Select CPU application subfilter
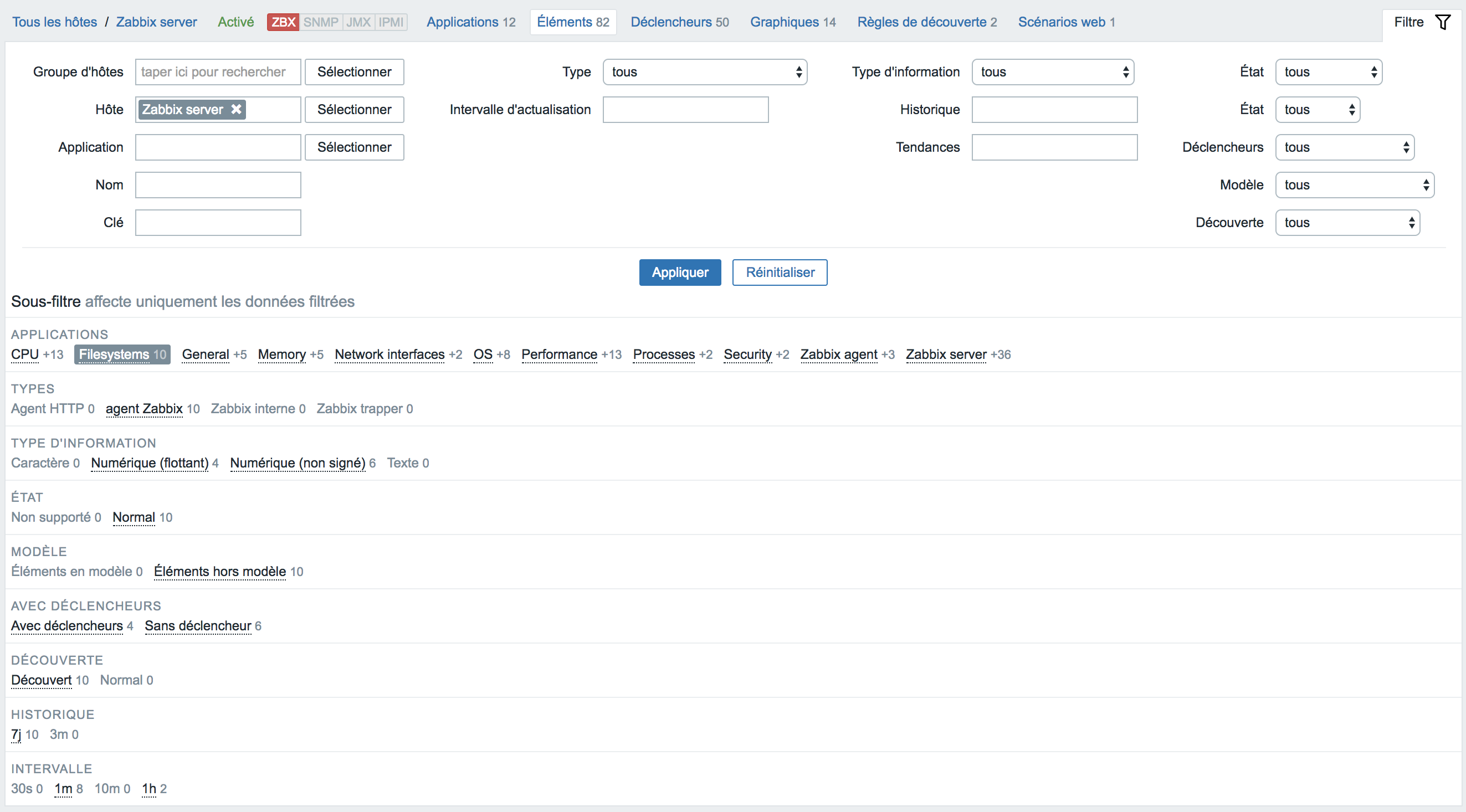The height and width of the screenshot is (812, 1466). pos(25,354)
